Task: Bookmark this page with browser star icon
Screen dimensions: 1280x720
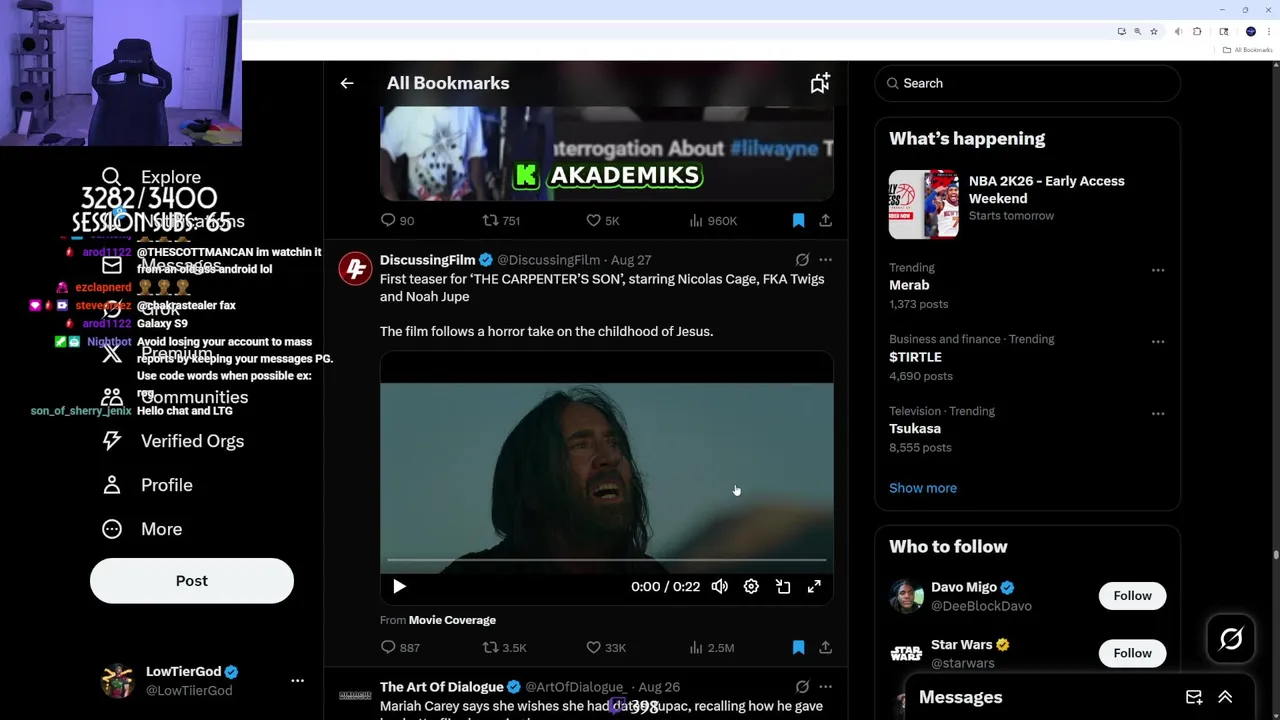Action: click(x=1153, y=32)
